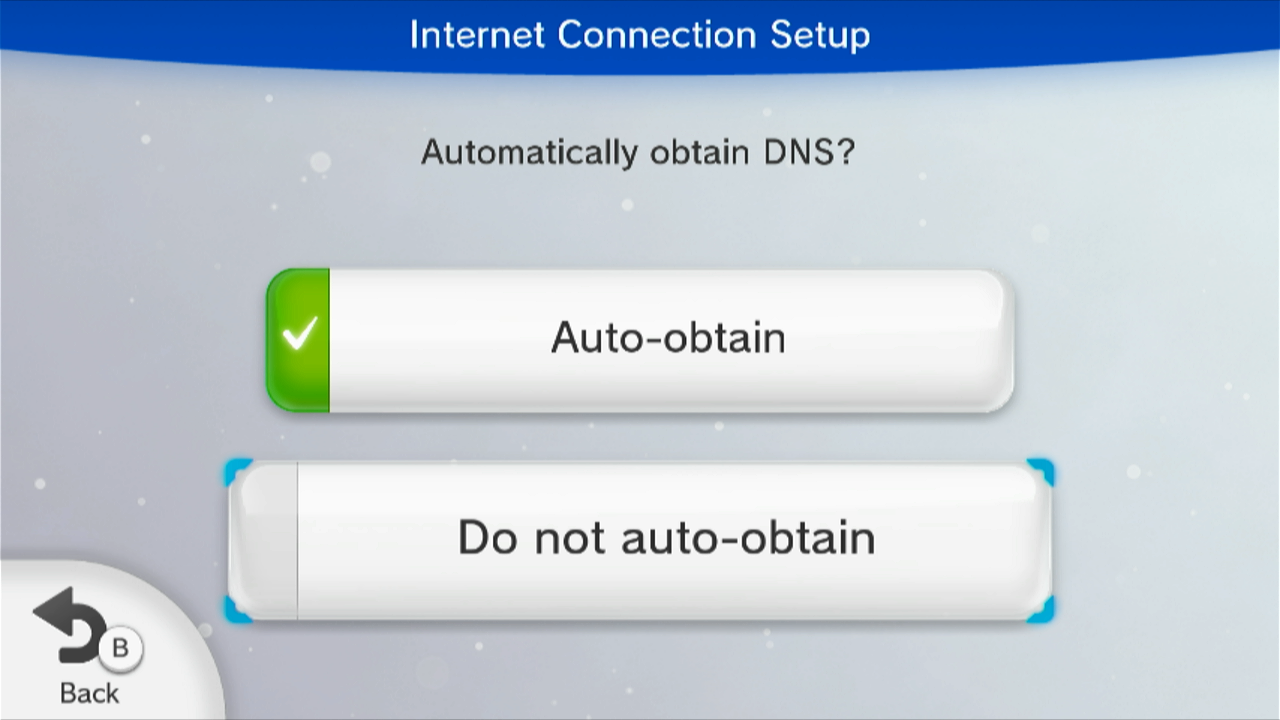Tap the Back arrow icon
This screenshot has width=1280, height=720.
click(70, 625)
